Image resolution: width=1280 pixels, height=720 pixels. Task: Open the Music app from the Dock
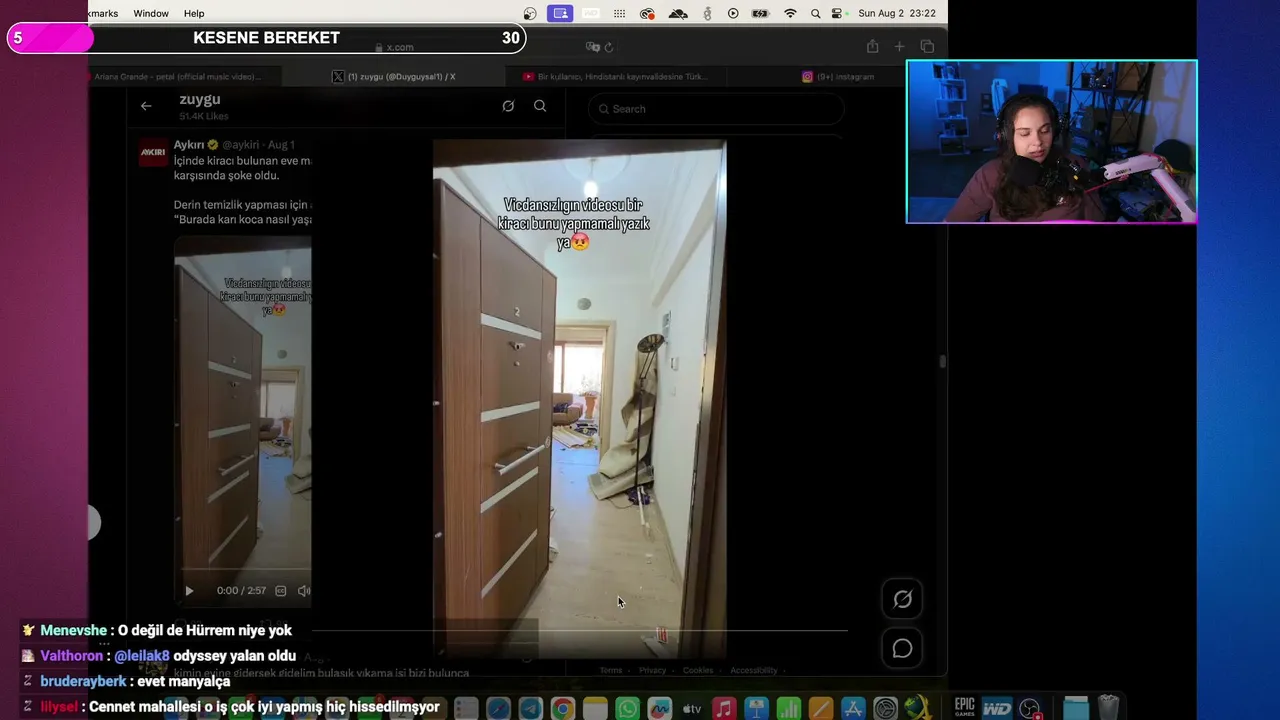point(724,709)
